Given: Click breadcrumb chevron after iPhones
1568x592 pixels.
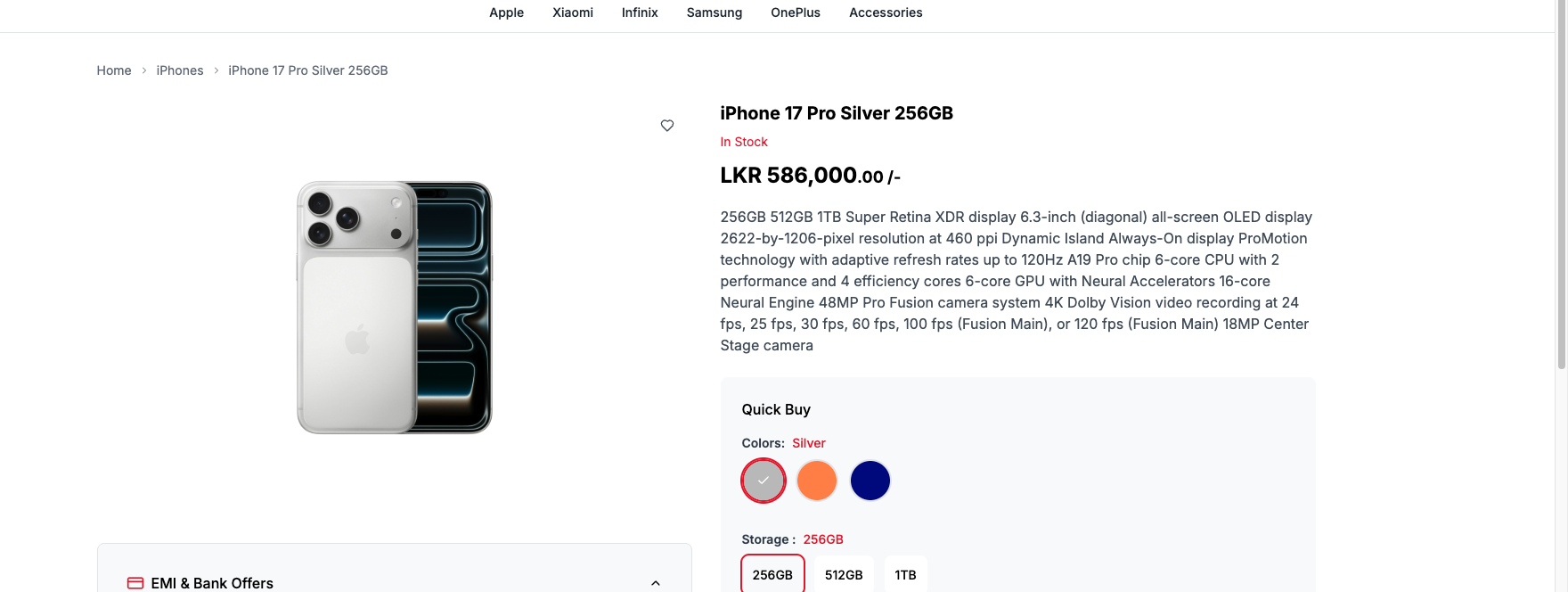Looking at the screenshot, I should click(x=216, y=70).
